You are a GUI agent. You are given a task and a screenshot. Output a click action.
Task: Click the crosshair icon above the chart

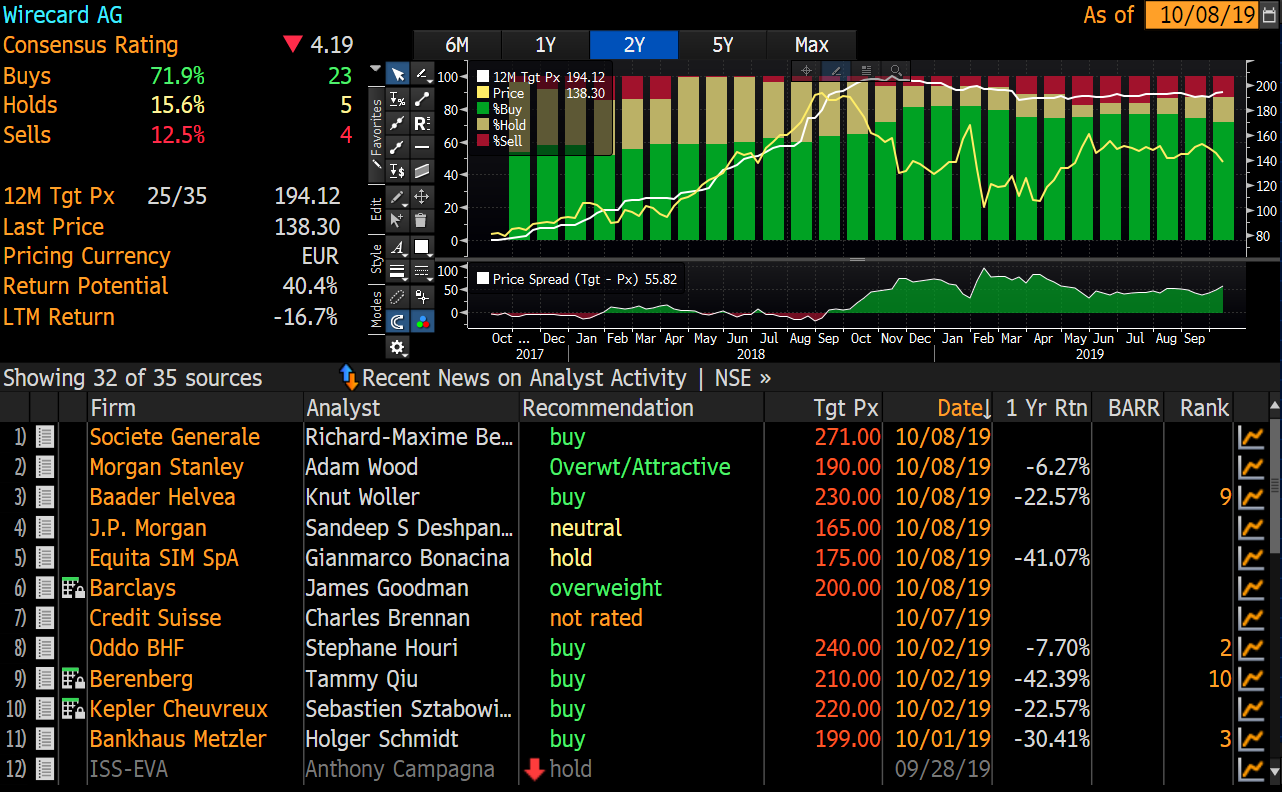coord(806,70)
